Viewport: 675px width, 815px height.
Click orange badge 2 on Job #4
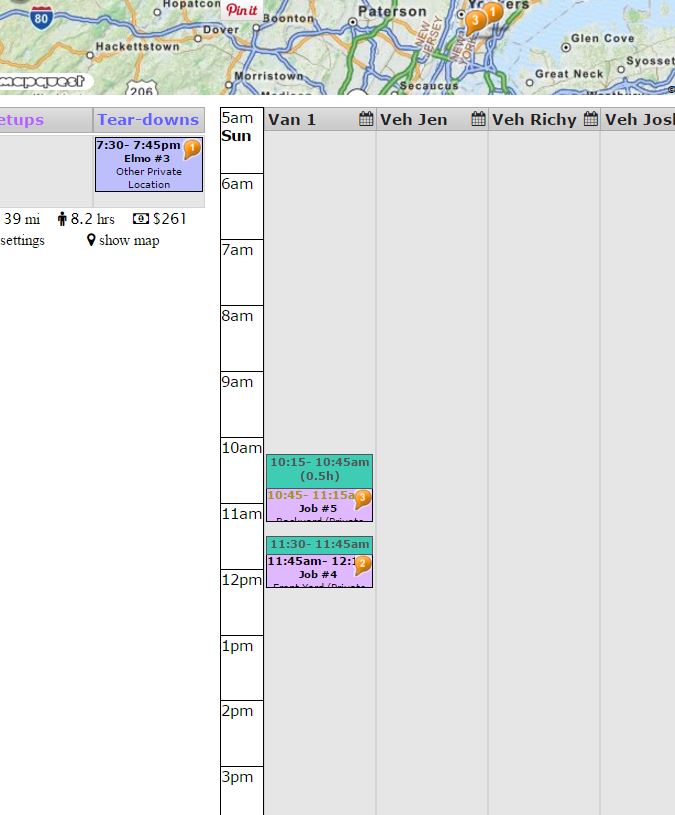[x=362, y=564]
